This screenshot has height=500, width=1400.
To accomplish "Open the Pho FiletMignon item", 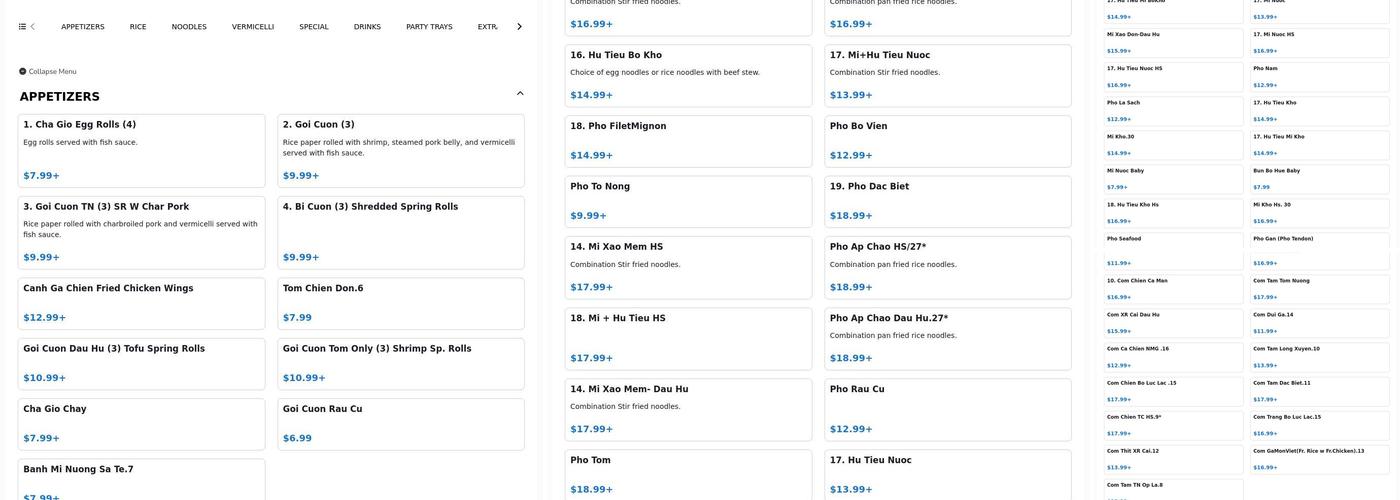I will pyautogui.click(x=688, y=141).
